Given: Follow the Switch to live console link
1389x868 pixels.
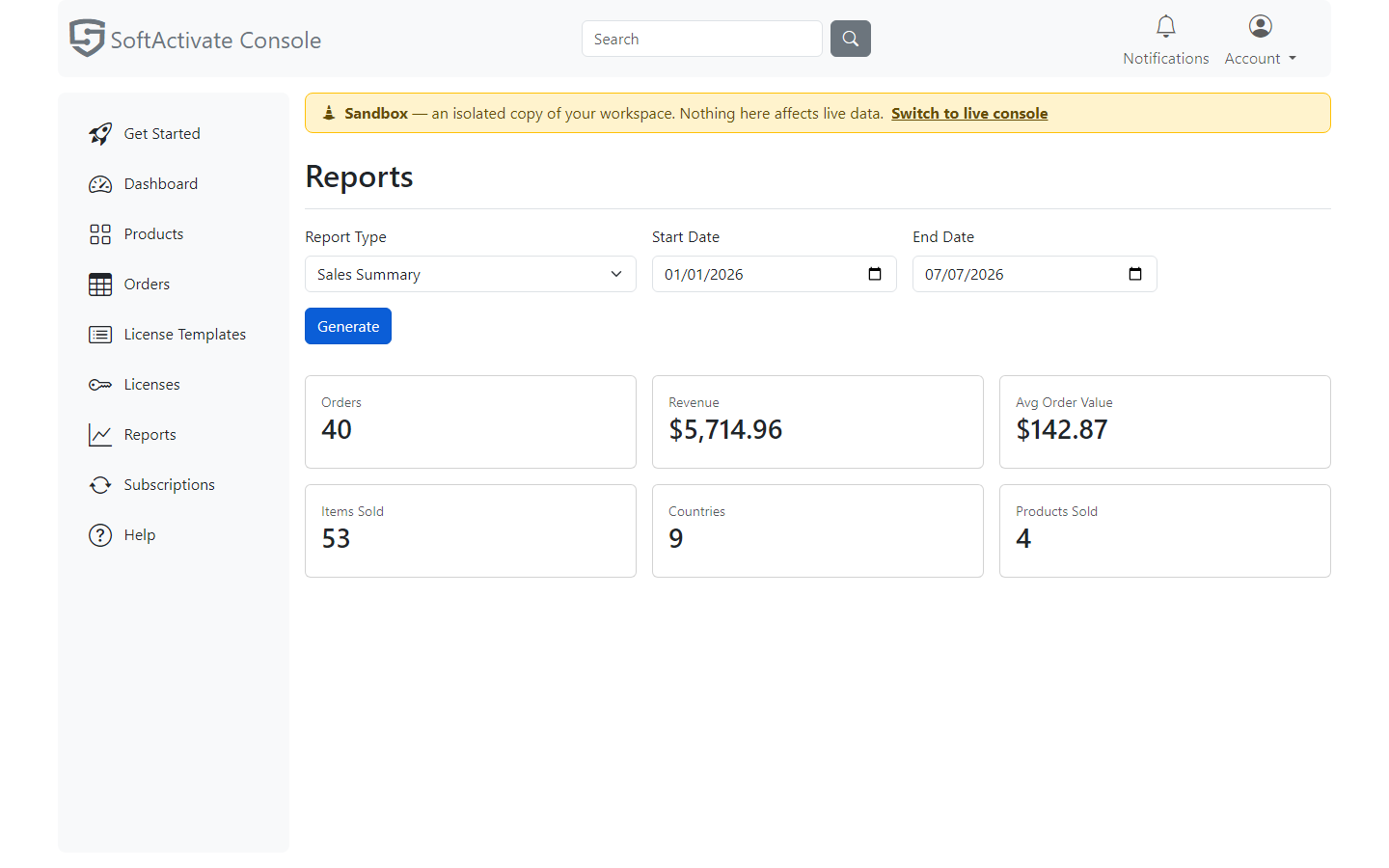Looking at the screenshot, I should coord(969,113).
